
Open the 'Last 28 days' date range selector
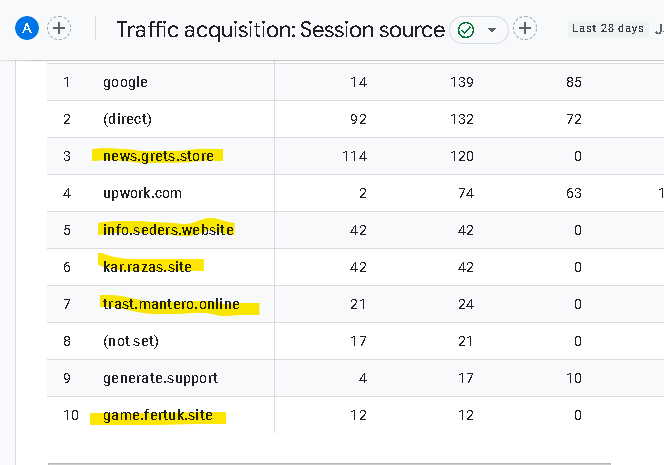(x=608, y=28)
